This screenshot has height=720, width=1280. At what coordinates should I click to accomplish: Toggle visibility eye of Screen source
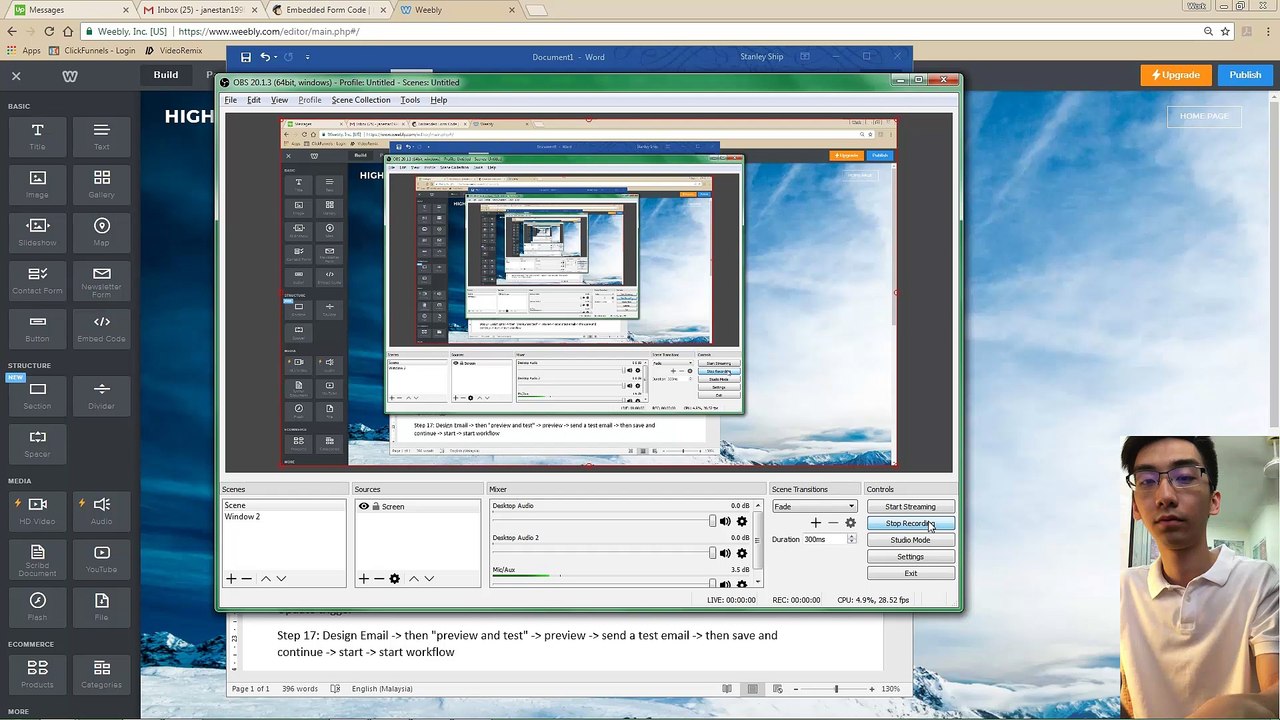(364, 506)
